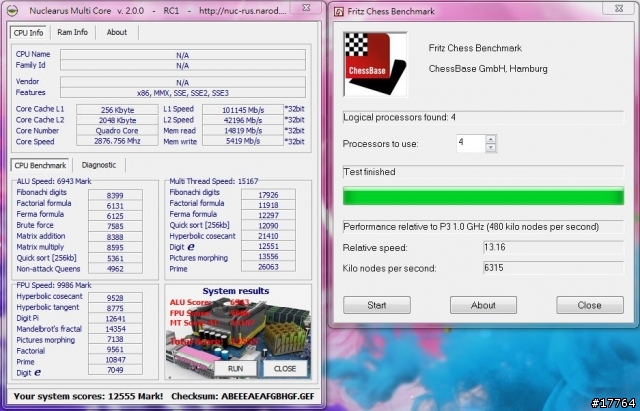640x411 pixels.
Task: Increase processors to use with up arrow
Action: tap(491, 139)
